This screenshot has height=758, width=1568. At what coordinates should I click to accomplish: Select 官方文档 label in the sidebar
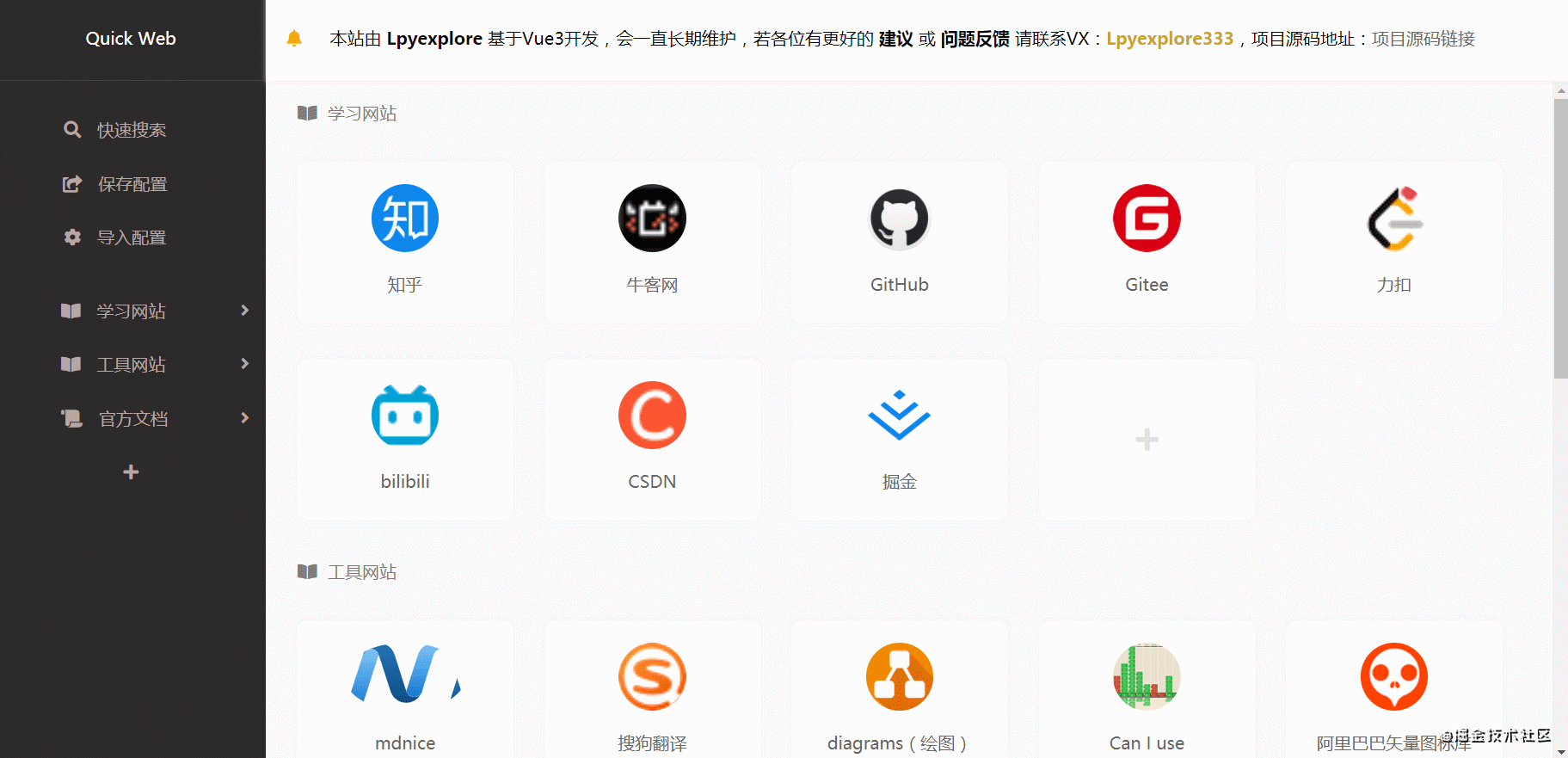pyautogui.click(x=133, y=419)
